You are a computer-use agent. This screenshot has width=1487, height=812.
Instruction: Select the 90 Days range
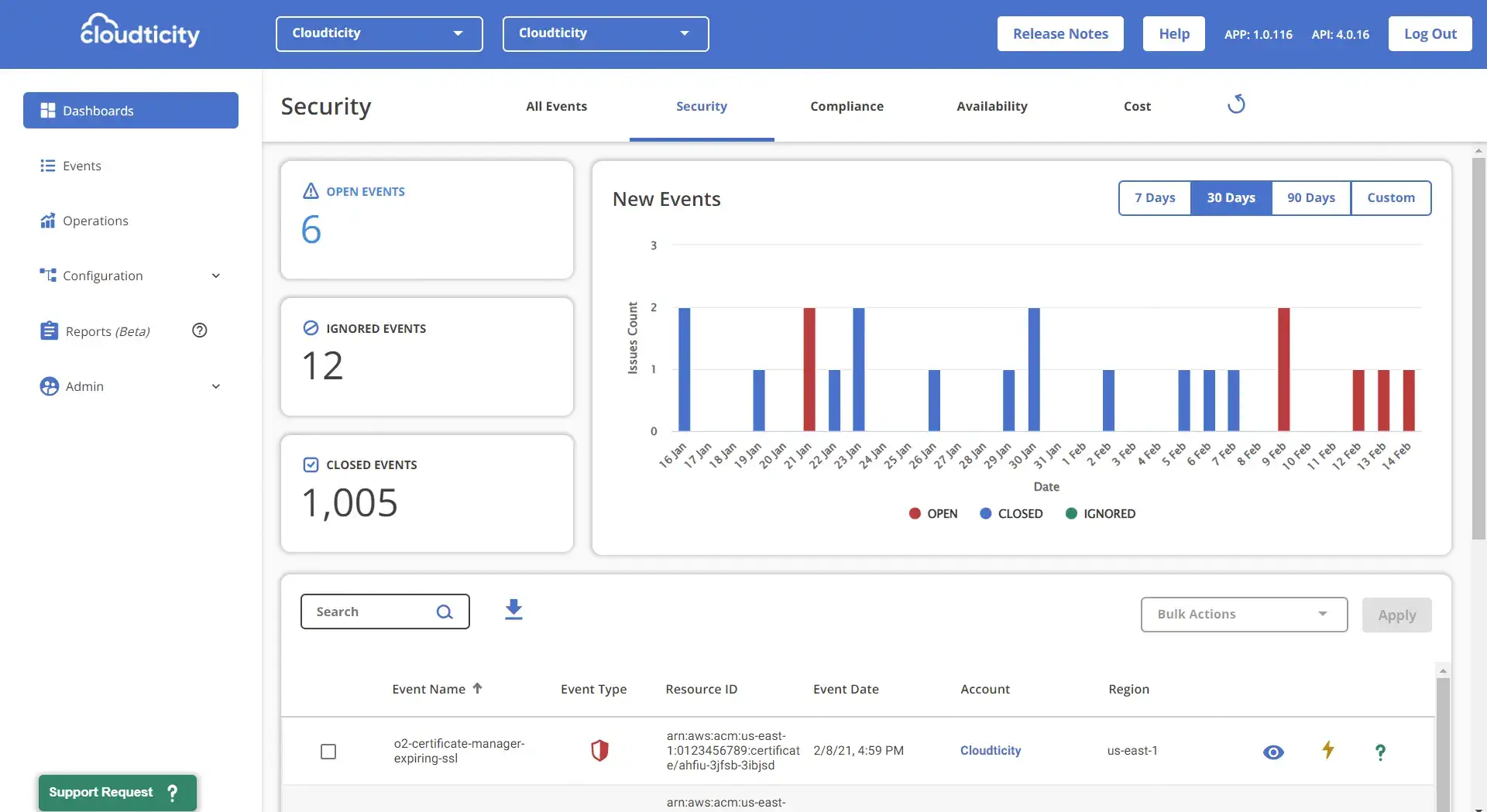1310,198
